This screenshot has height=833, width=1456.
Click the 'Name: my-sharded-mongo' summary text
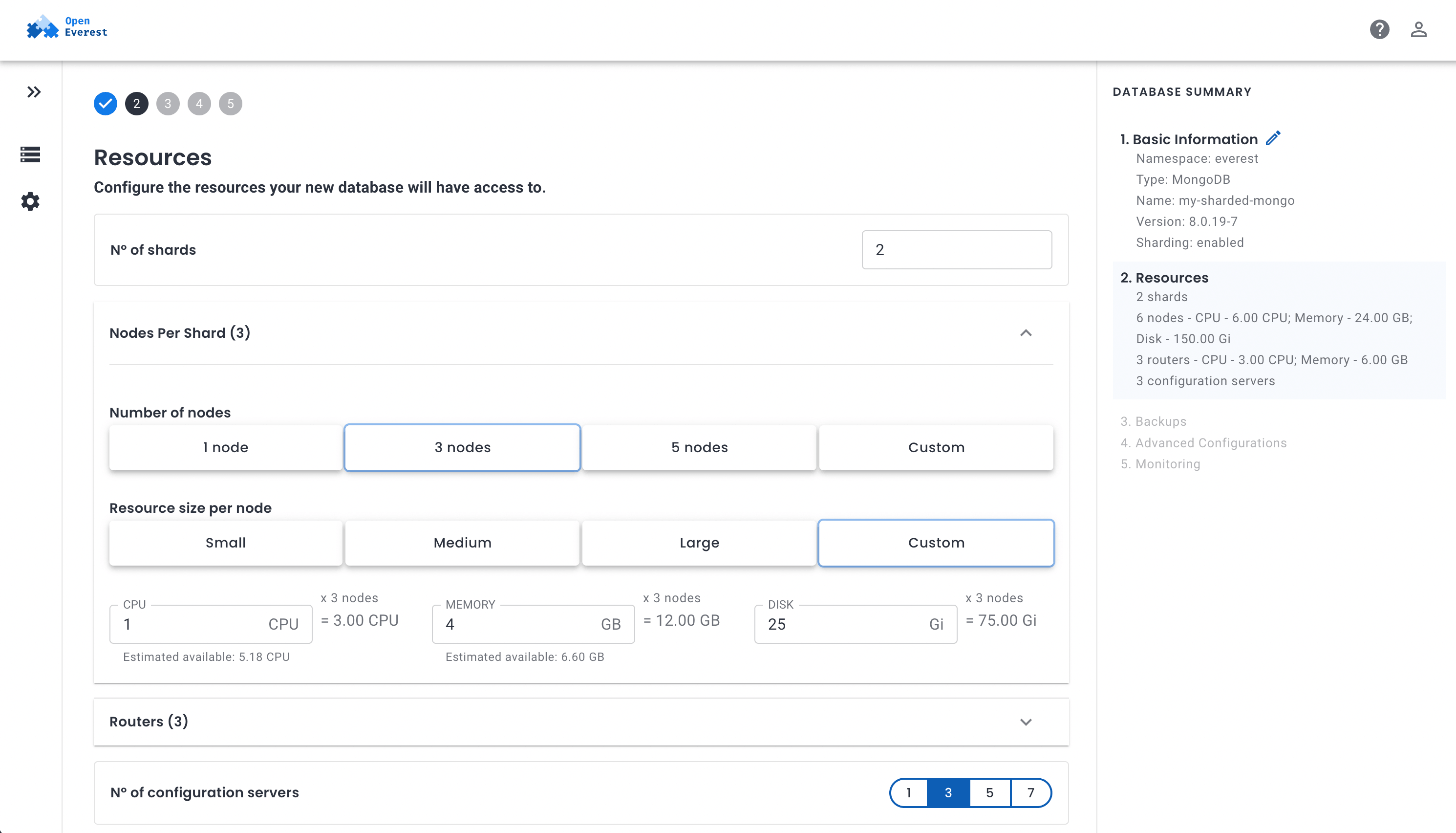[1215, 201]
